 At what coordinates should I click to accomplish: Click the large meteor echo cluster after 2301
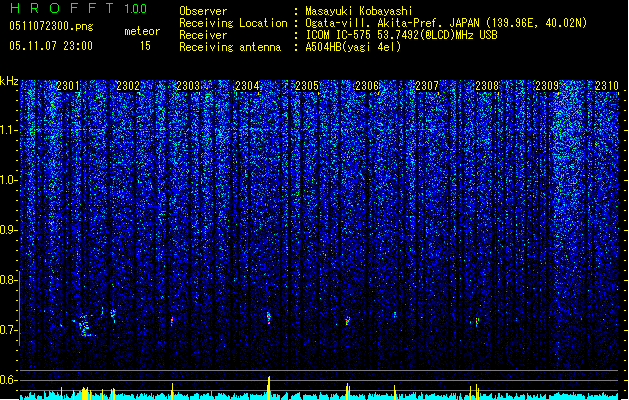(x=84, y=325)
